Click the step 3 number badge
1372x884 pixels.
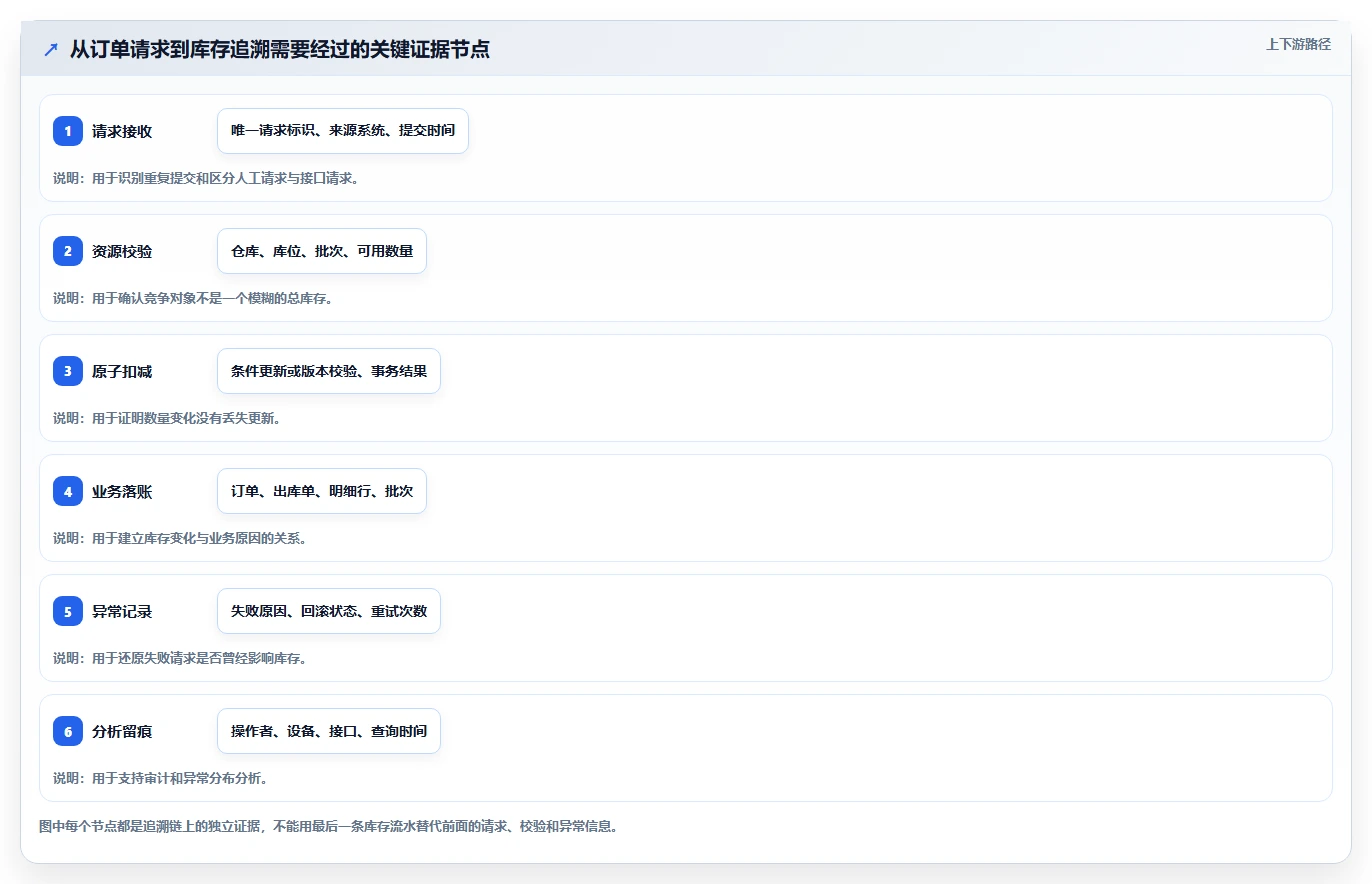point(68,371)
